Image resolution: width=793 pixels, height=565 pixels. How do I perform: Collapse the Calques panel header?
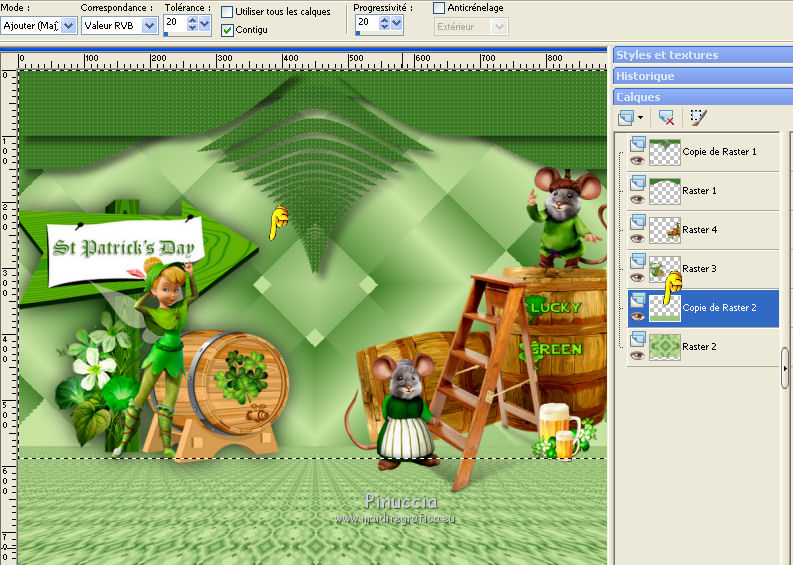(x=703, y=97)
